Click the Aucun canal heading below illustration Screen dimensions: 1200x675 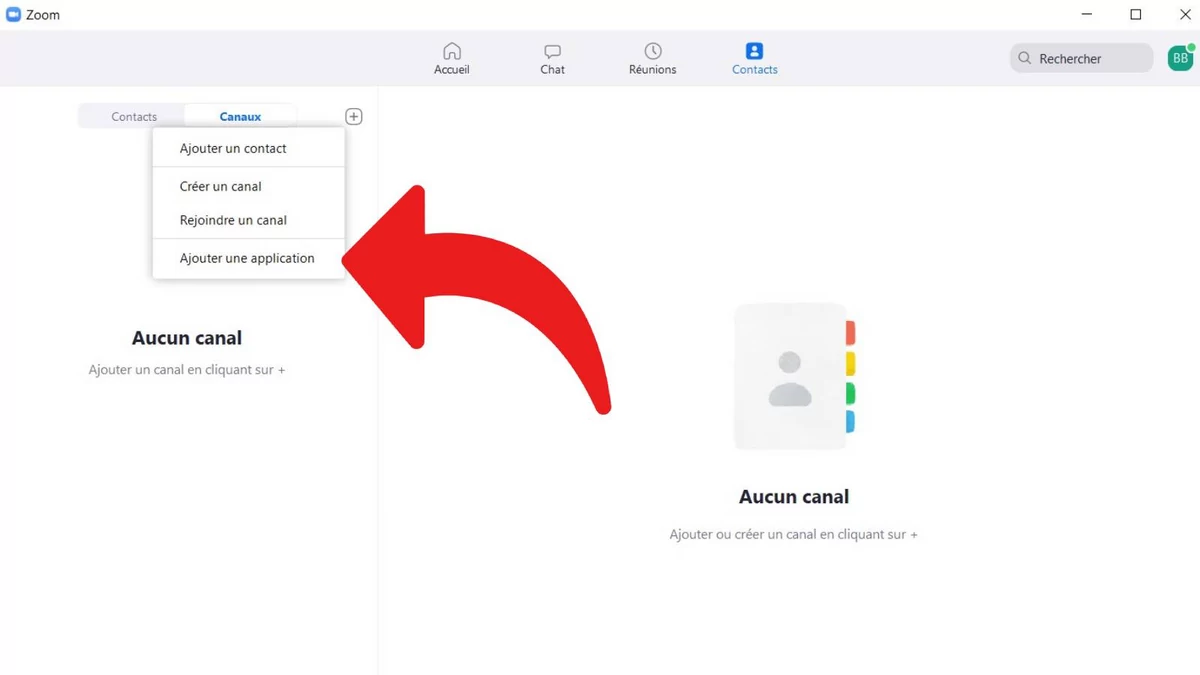(794, 497)
